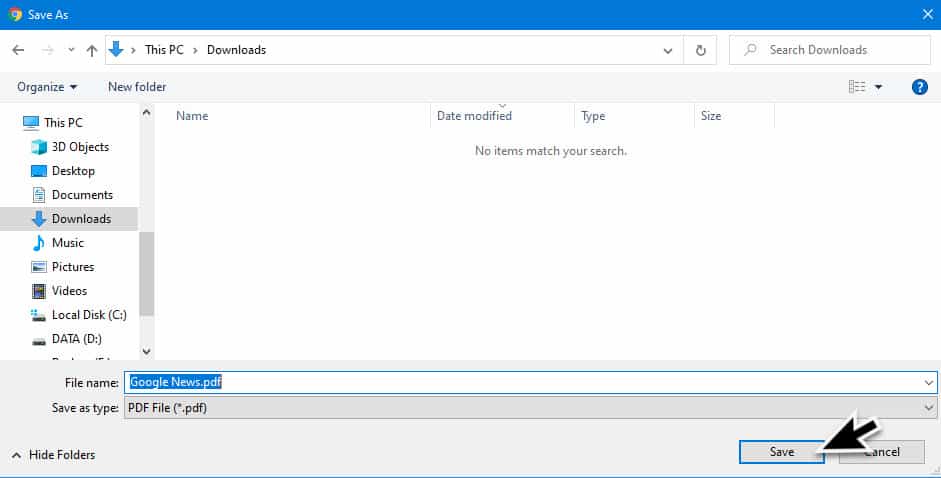Click the Videos film icon
This screenshot has width=941, height=478.
pyautogui.click(x=39, y=291)
